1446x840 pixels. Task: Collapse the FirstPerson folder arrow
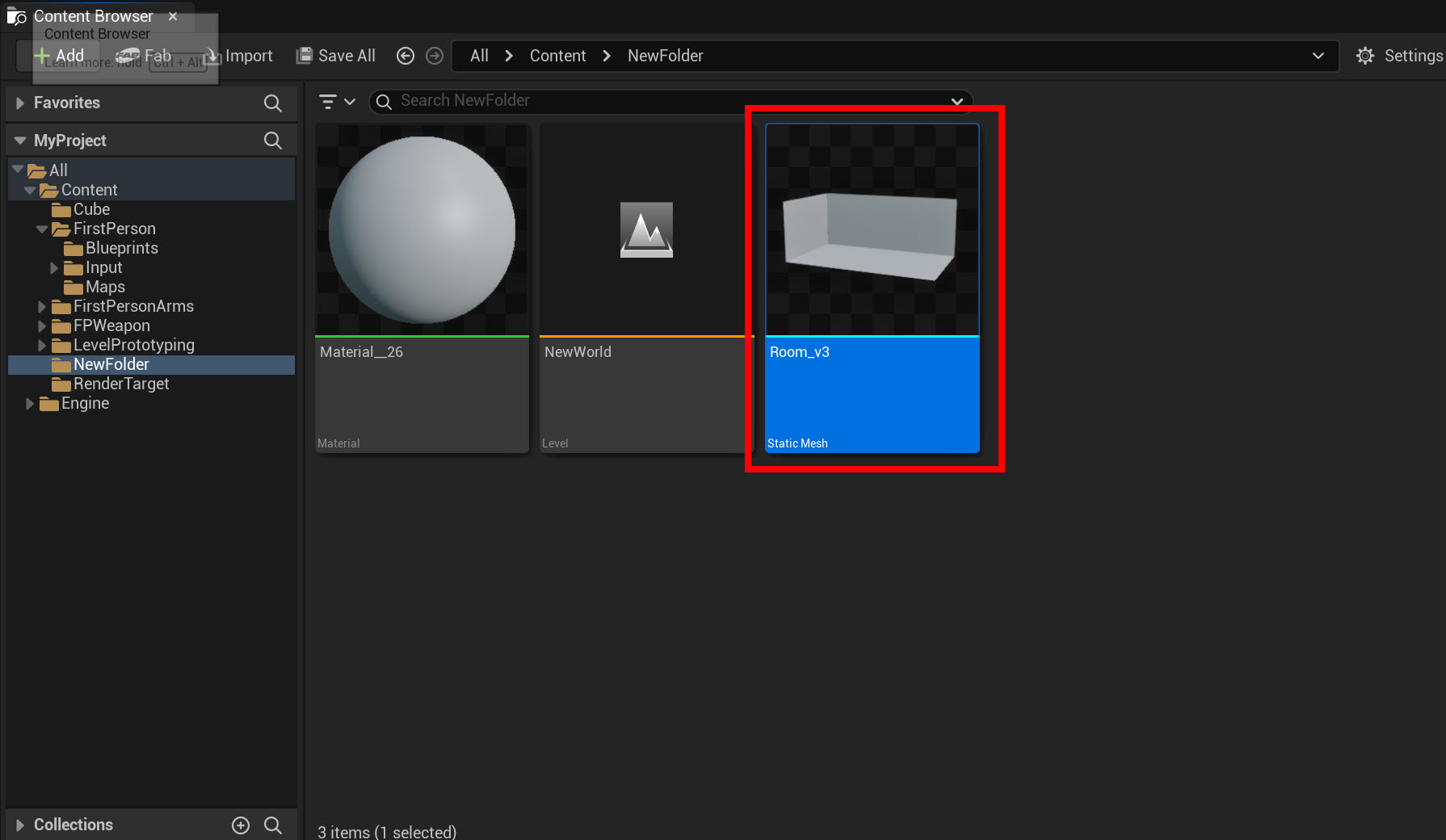tap(42, 229)
